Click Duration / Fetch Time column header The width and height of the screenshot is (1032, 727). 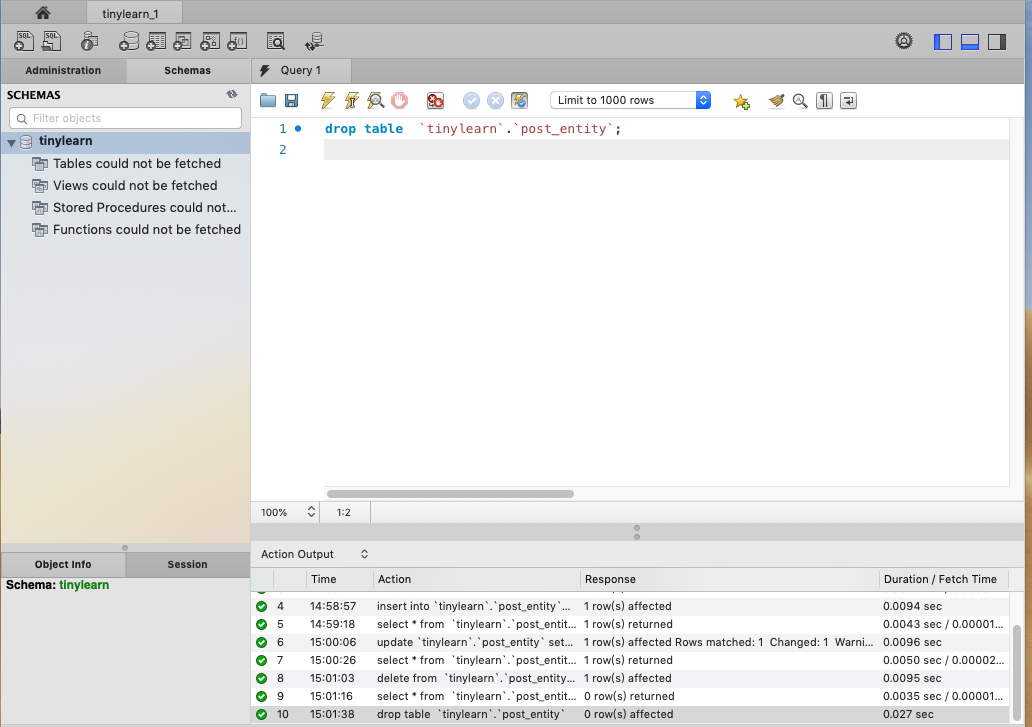click(x=943, y=579)
